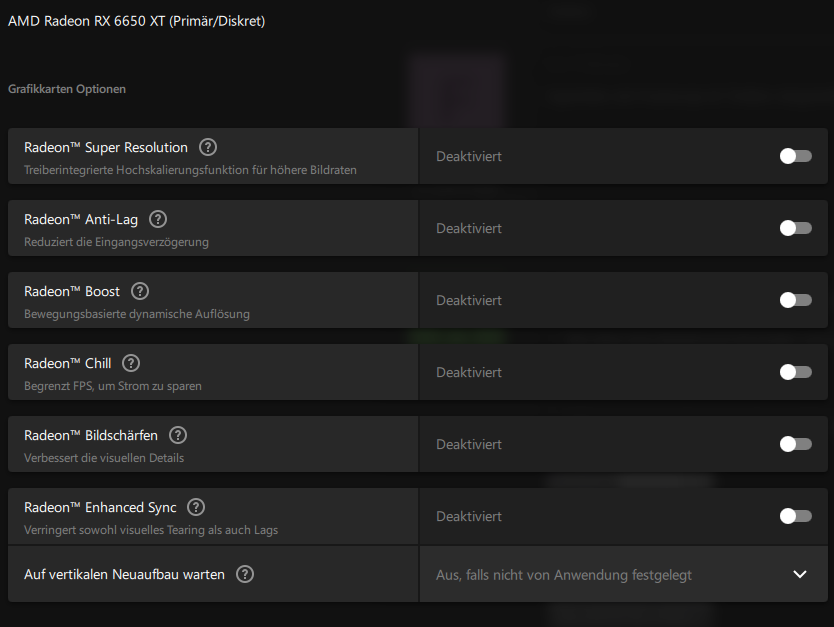Click 'Reduziert die Eingangsverzögerung' description
This screenshot has height=627, width=834.
point(116,243)
